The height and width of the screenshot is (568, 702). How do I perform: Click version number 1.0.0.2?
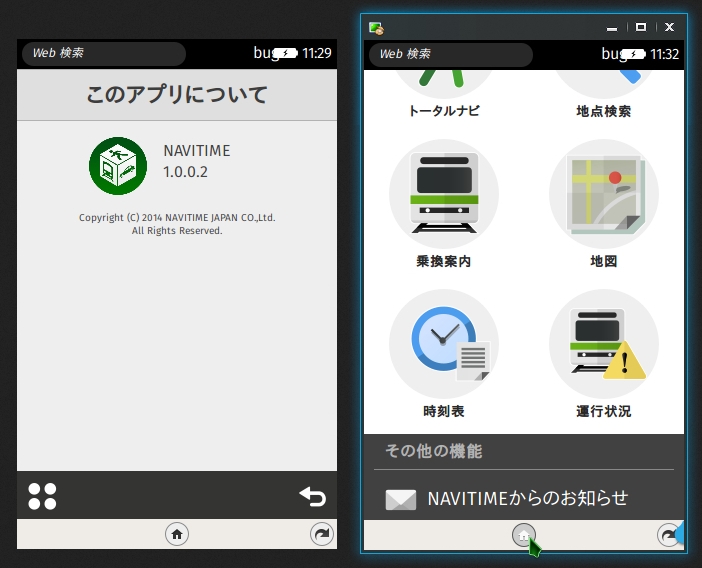coord(185,172)
